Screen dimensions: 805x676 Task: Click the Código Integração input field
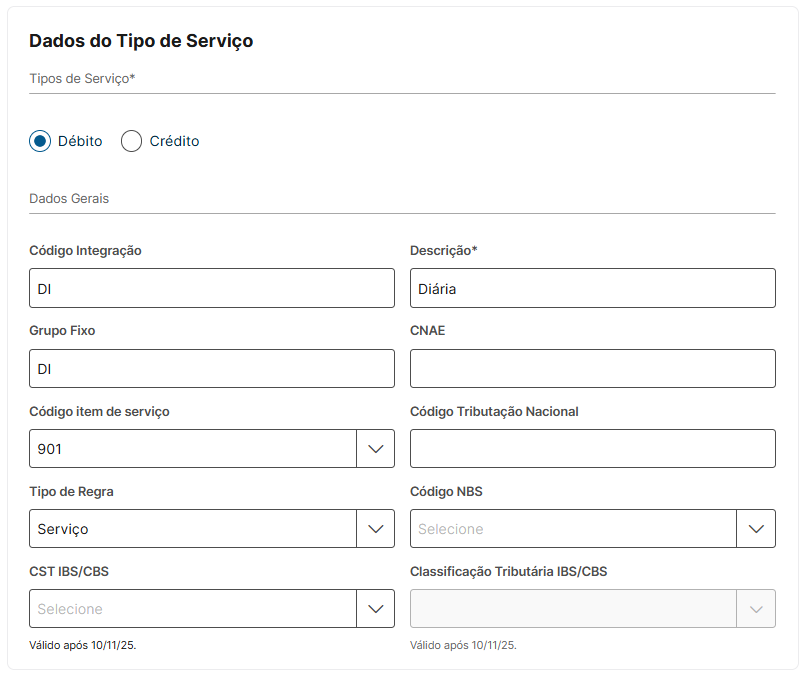(x=212, y=288)
